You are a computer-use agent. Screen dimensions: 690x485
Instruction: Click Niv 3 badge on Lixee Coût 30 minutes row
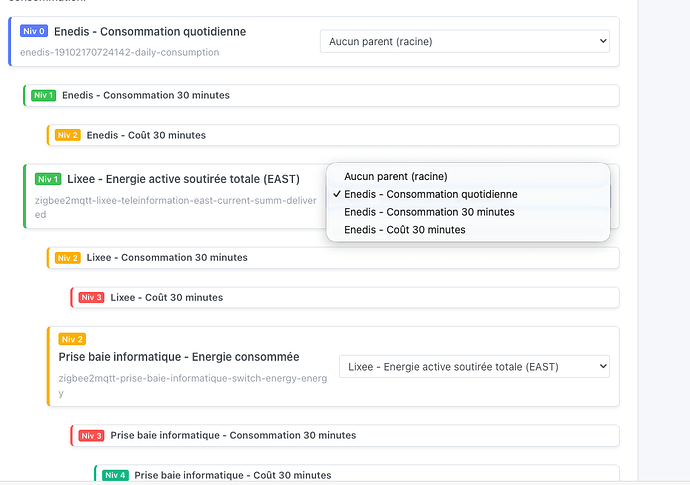[x=92, y=298]
